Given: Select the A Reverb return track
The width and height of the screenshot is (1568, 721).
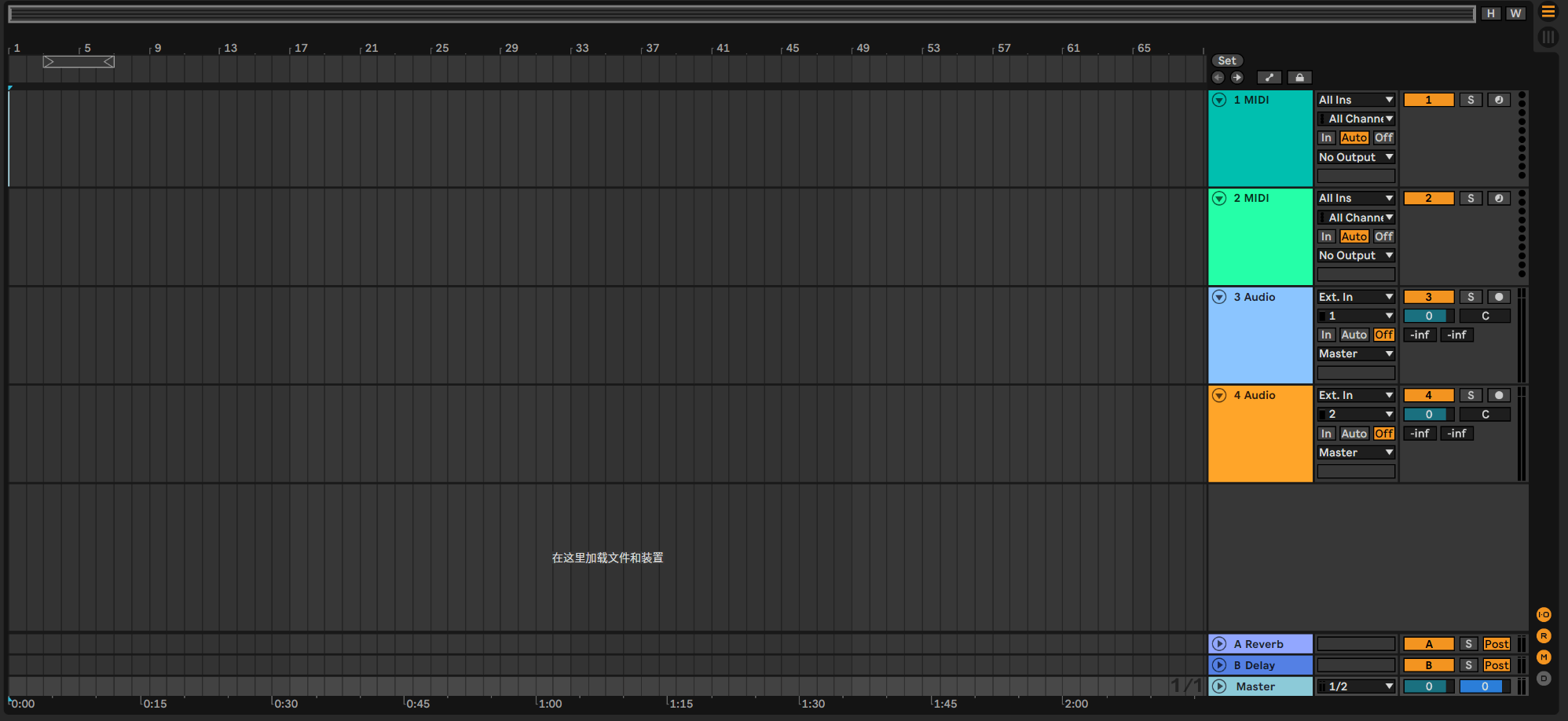Looking at the screenshot, I should click(x=1263, y=644).
